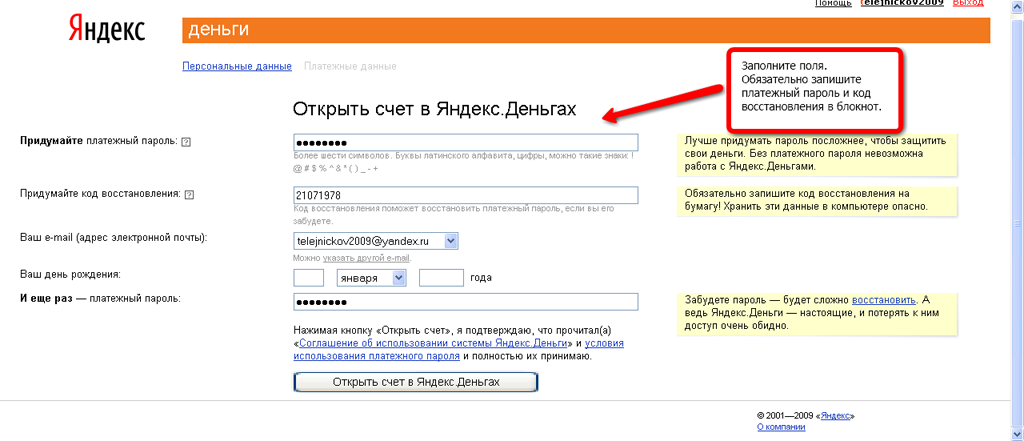Image resolution: width=1024 pixels, height=441 pixels.
Task: Open the birth month dropdown showing января
Action: 372,278
